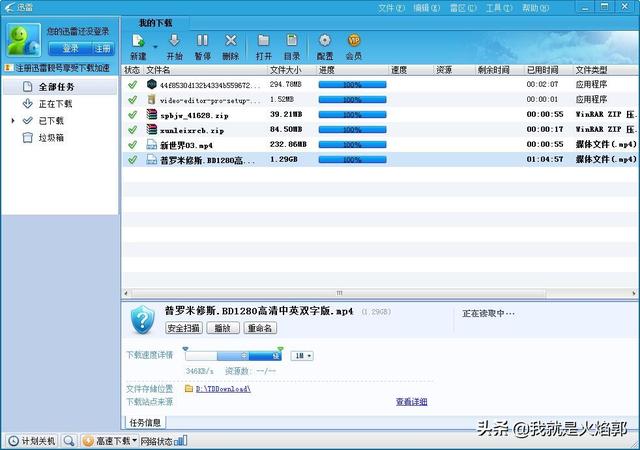The height and width of the screenshot is (450, 640).
Task: Click the 查看详细 link
Action: tap(411, 402)
